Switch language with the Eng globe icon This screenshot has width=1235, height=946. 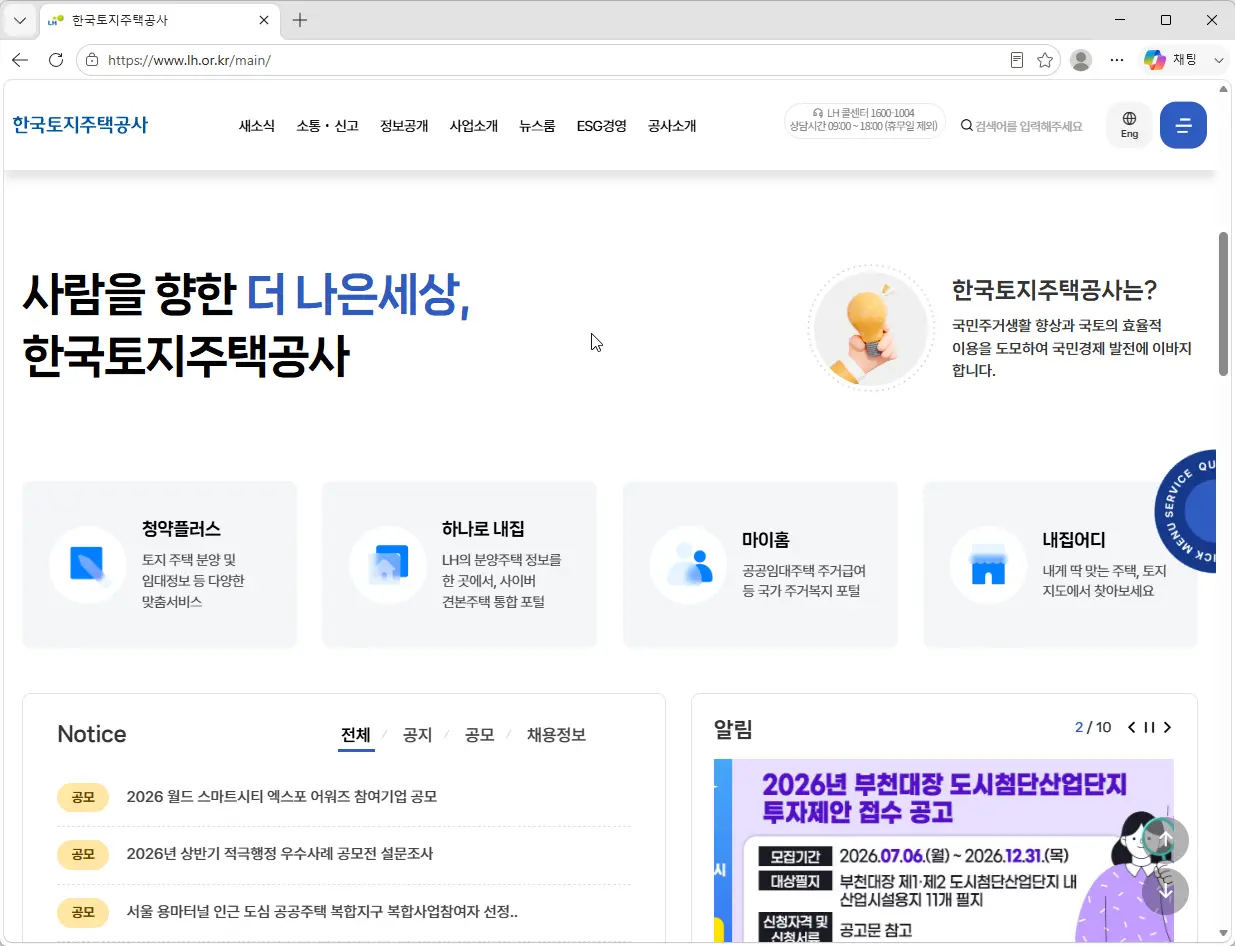(x=1129, y=125)
